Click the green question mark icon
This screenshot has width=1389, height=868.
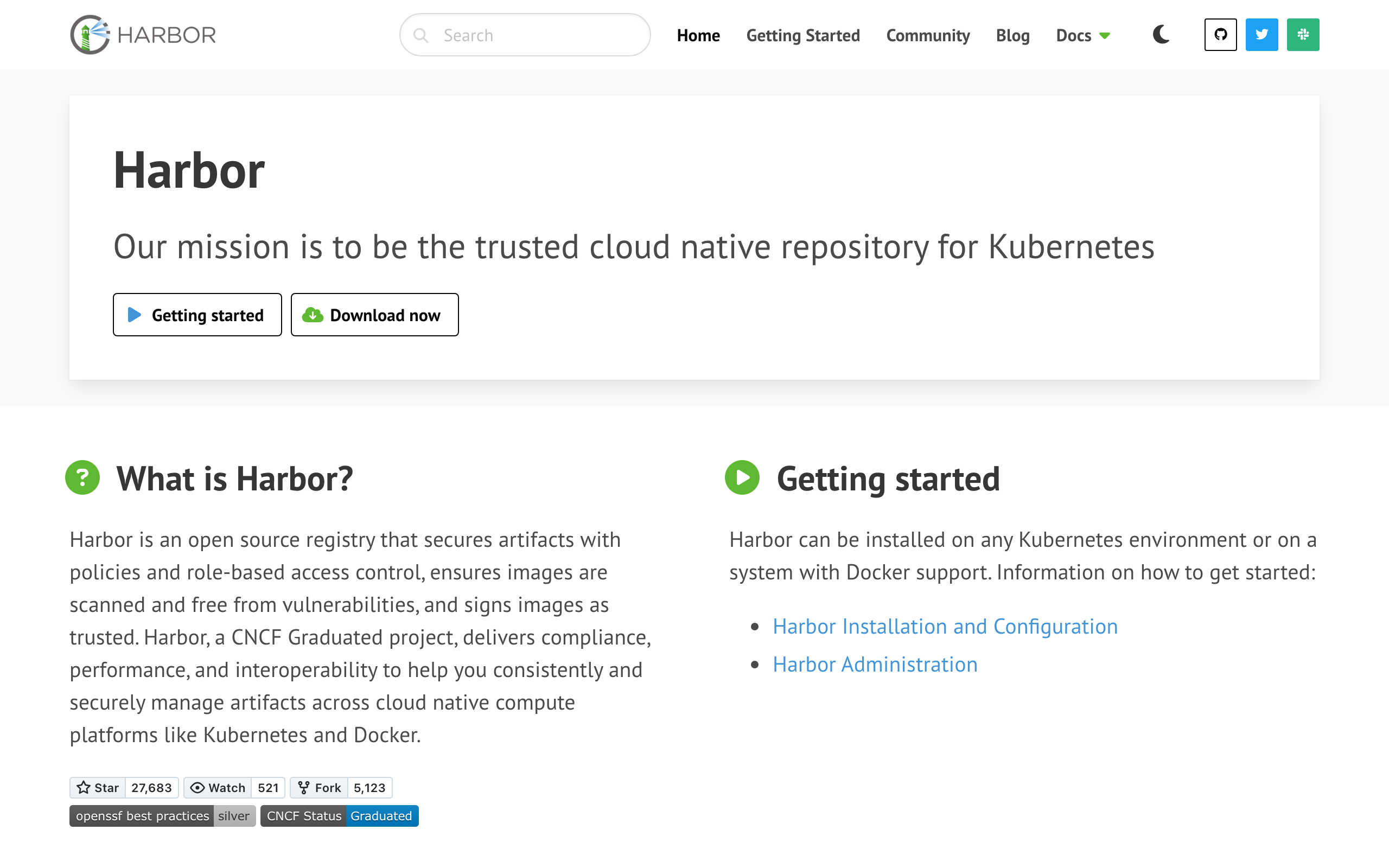click(82, 477)
